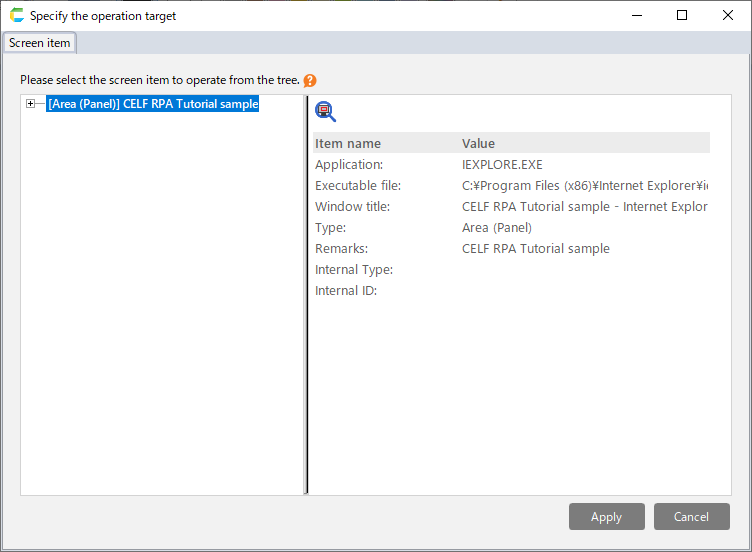
Task: Click the CELF app logo in title bar
Action: tap(16, 16)
